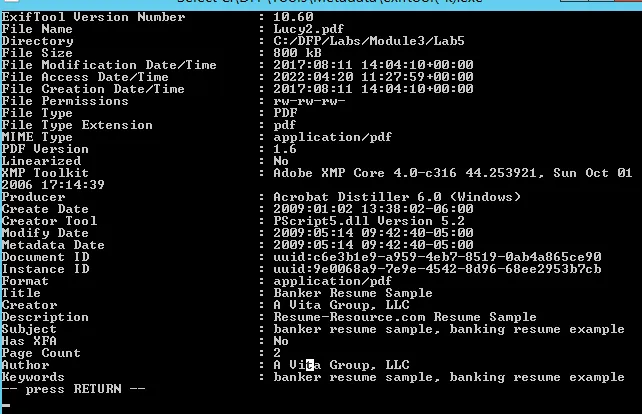Click the Instance ID uuid value

[437, 269]
